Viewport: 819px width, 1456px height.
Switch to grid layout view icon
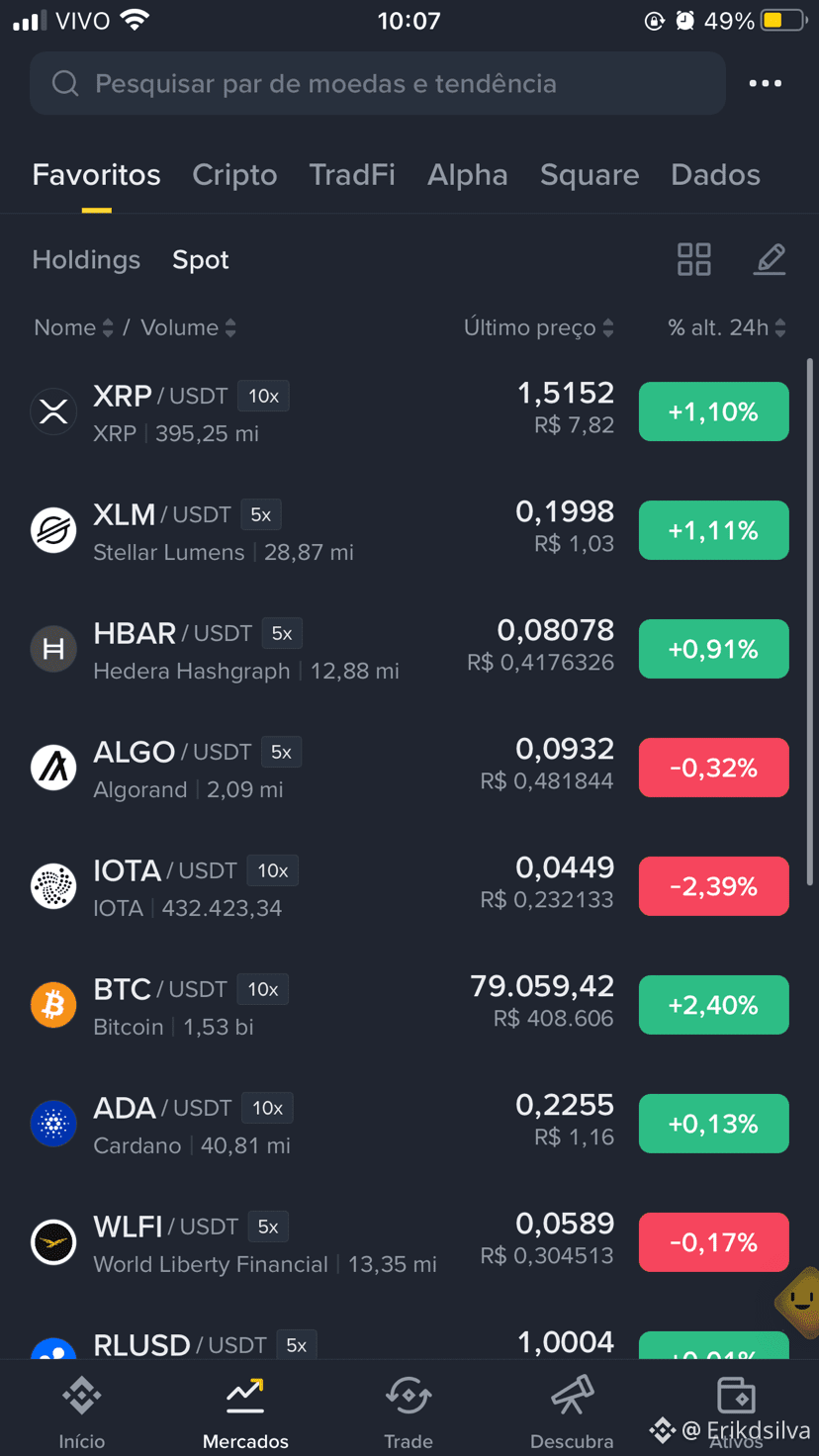click(x=693, y=259)
